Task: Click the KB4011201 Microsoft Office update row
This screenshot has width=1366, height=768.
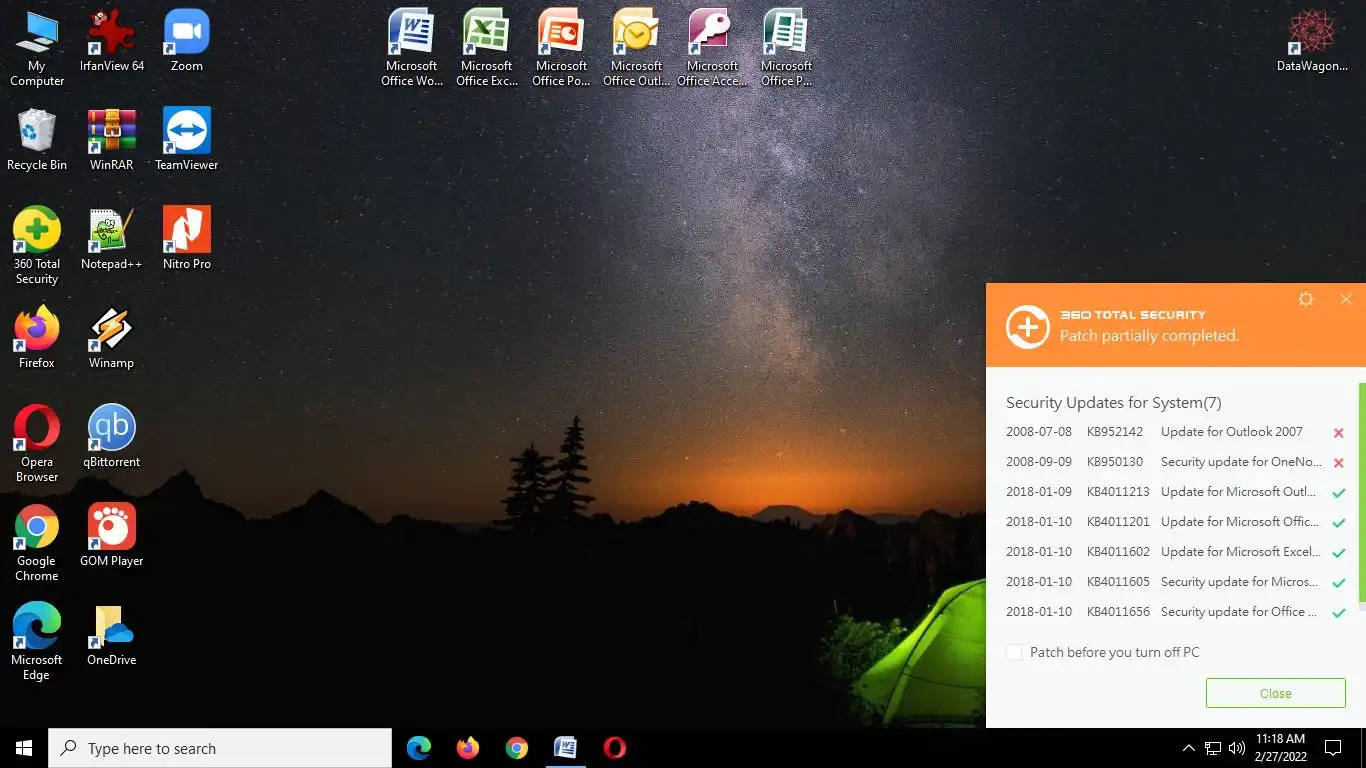Action: (1175, 522)
